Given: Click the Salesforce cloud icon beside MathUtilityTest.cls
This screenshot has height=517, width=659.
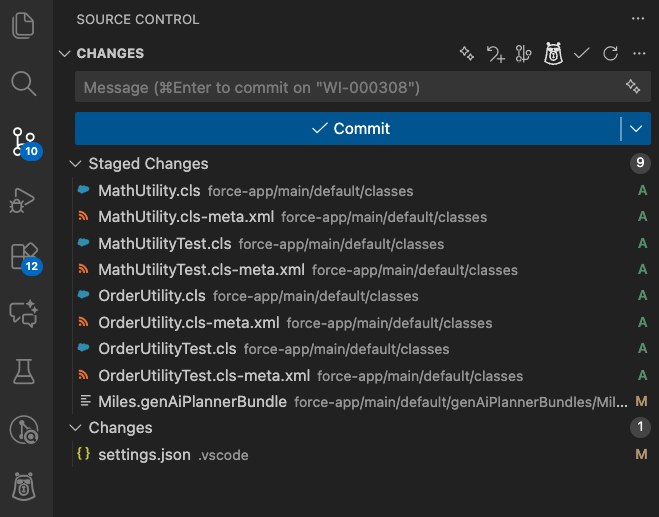Looking at the screenshot, I should pos(83,243).
